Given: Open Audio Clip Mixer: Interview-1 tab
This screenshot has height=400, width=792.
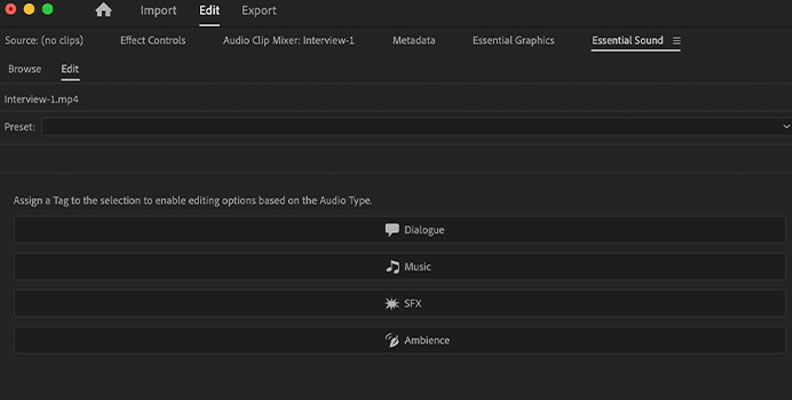Looking at the screenshot, I should [289, 40].
